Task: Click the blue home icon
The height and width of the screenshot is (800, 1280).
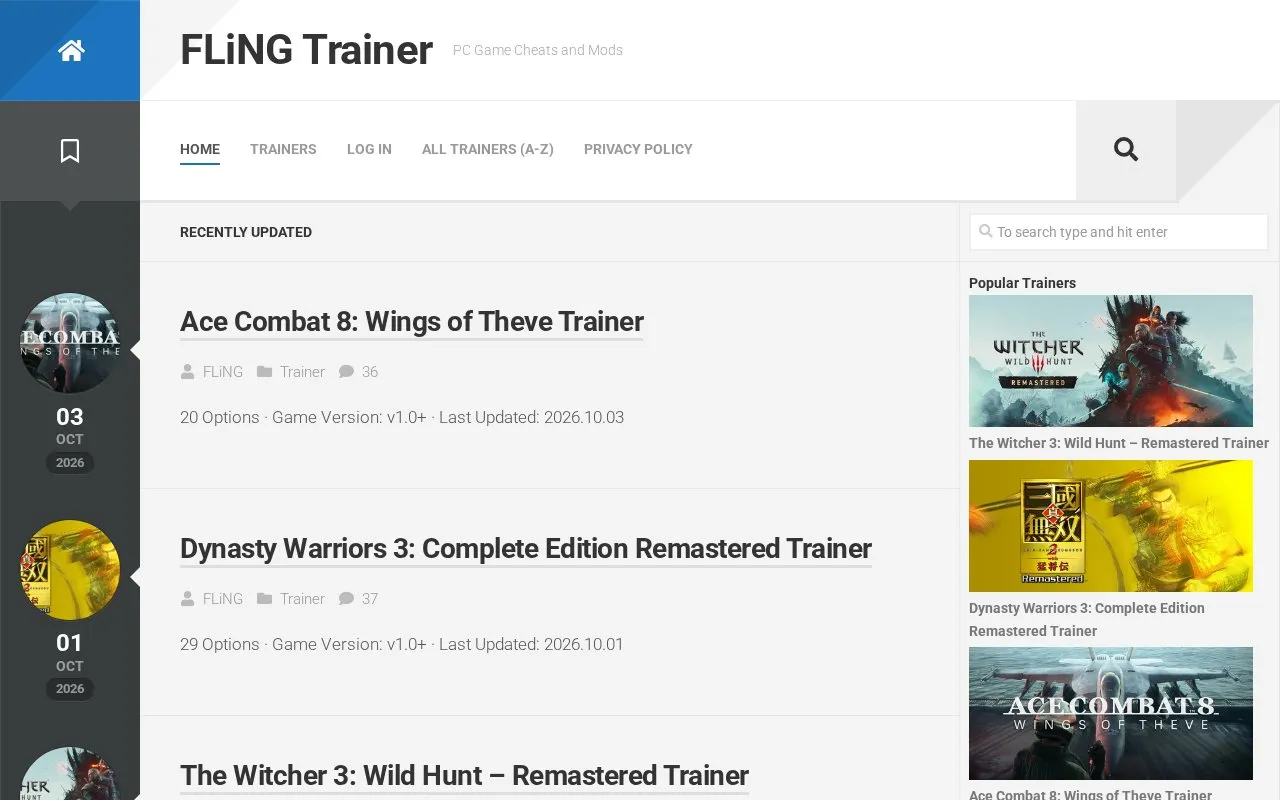Action: coord(71,50)
